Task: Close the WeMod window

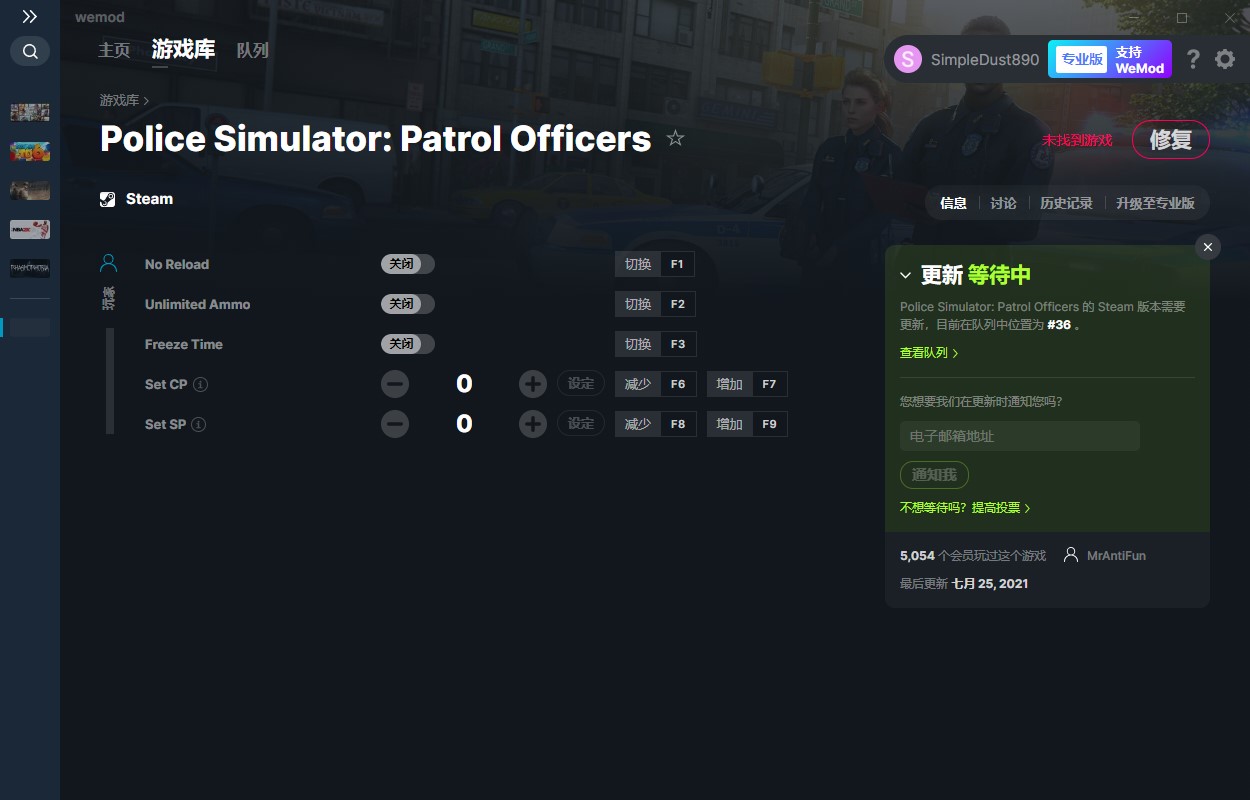Action: [1229, 18]
